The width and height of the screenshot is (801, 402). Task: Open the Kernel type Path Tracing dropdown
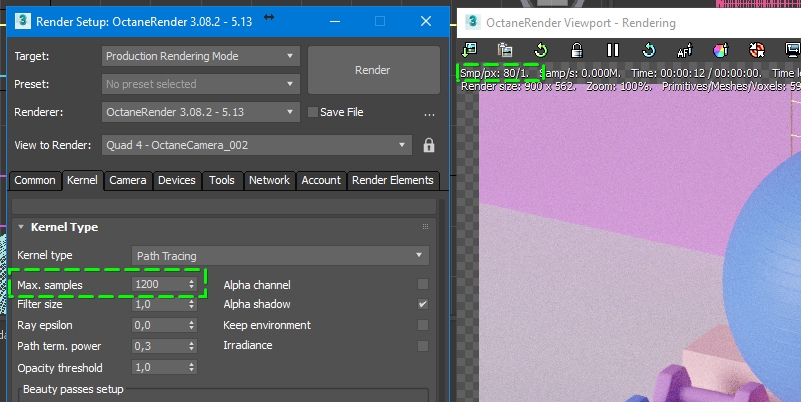click(x=280, y=255)
